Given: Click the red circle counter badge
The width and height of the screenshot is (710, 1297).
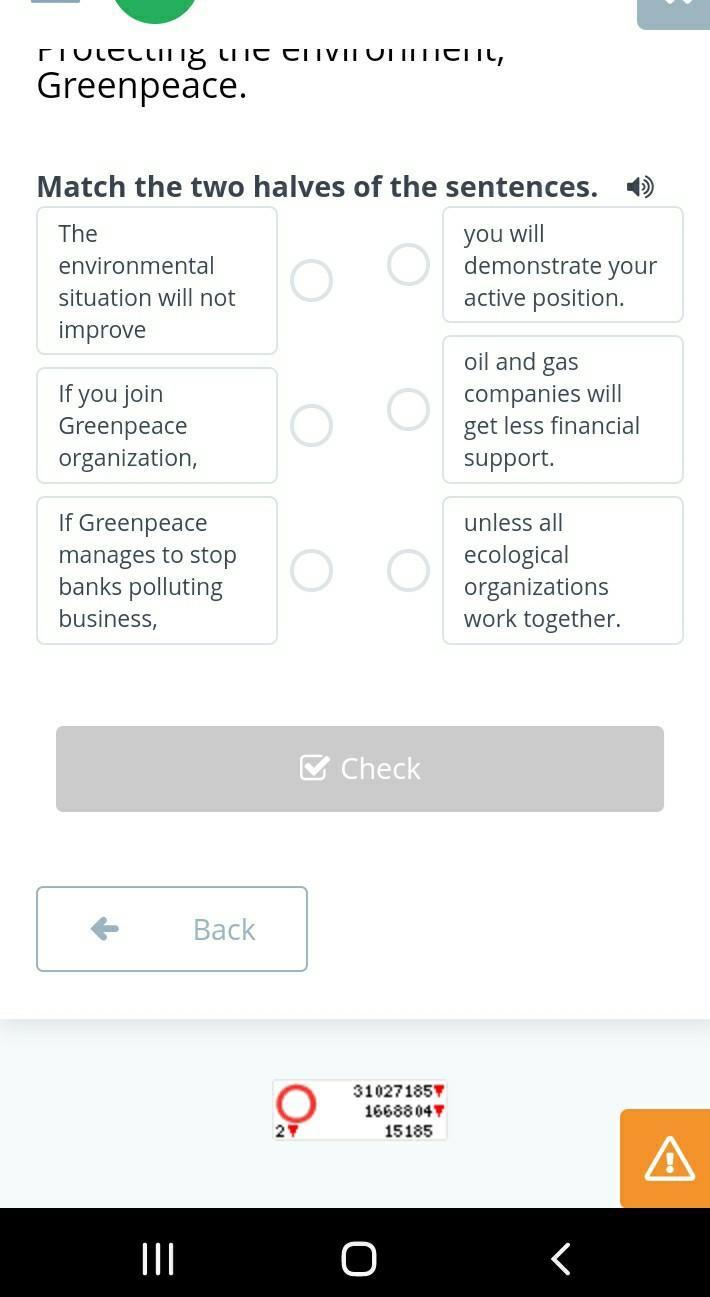Looking at the screenshot, I should click(296, 1104).
